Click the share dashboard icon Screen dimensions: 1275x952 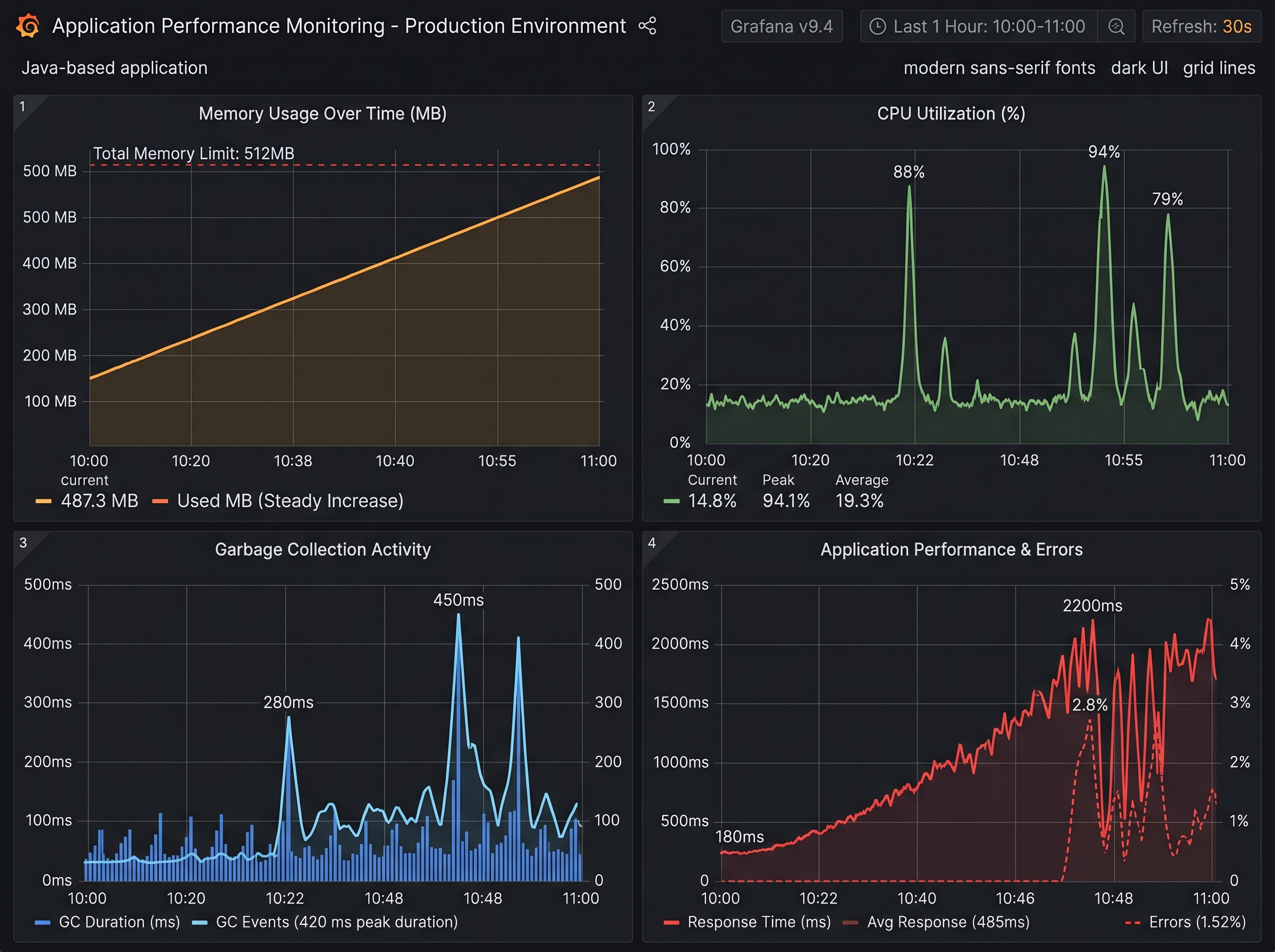point(648,26)
